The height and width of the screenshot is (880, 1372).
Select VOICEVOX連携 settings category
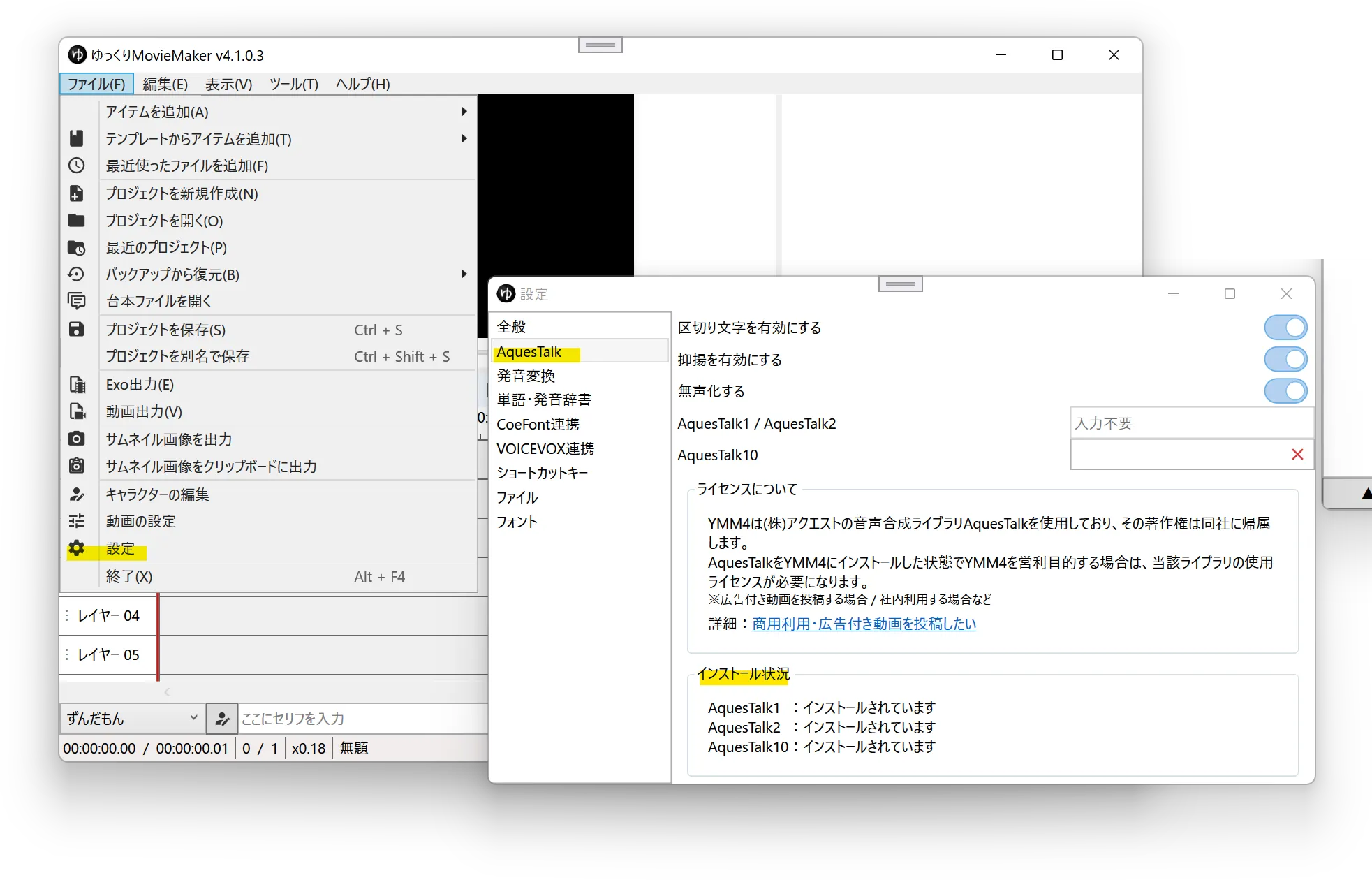[580, 448]
